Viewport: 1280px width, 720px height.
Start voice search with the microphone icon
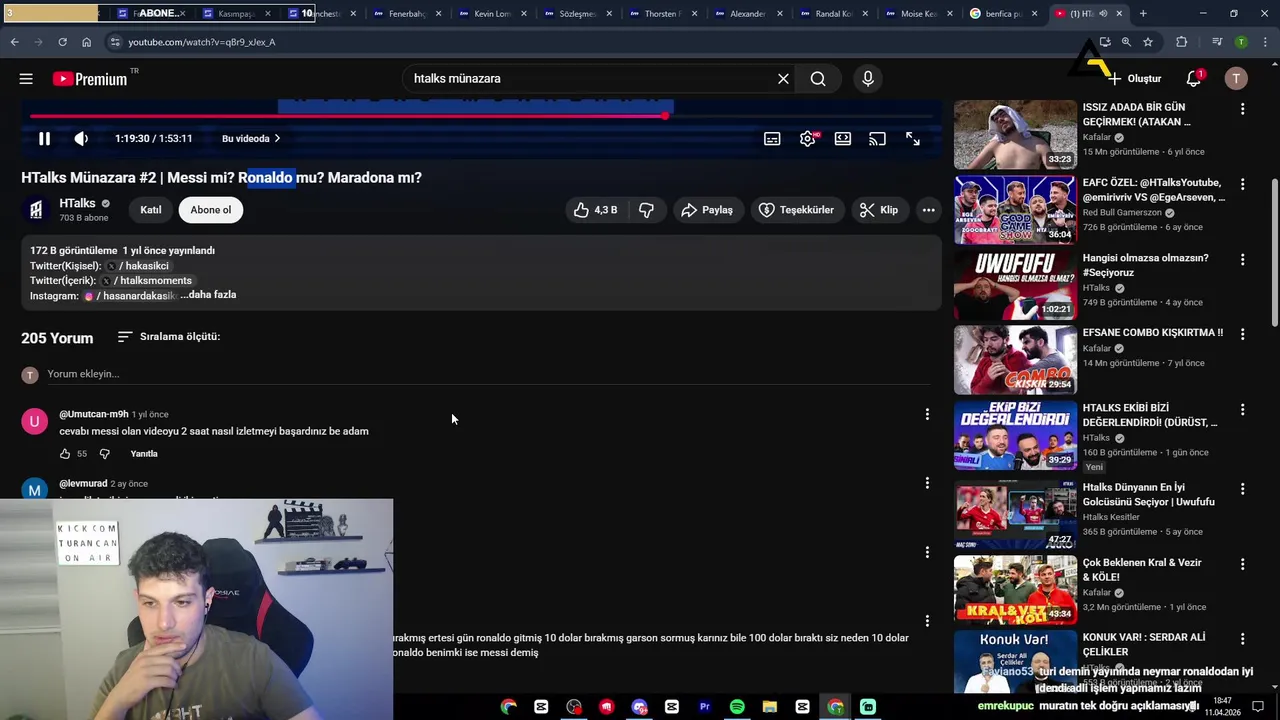click(867, 79)
